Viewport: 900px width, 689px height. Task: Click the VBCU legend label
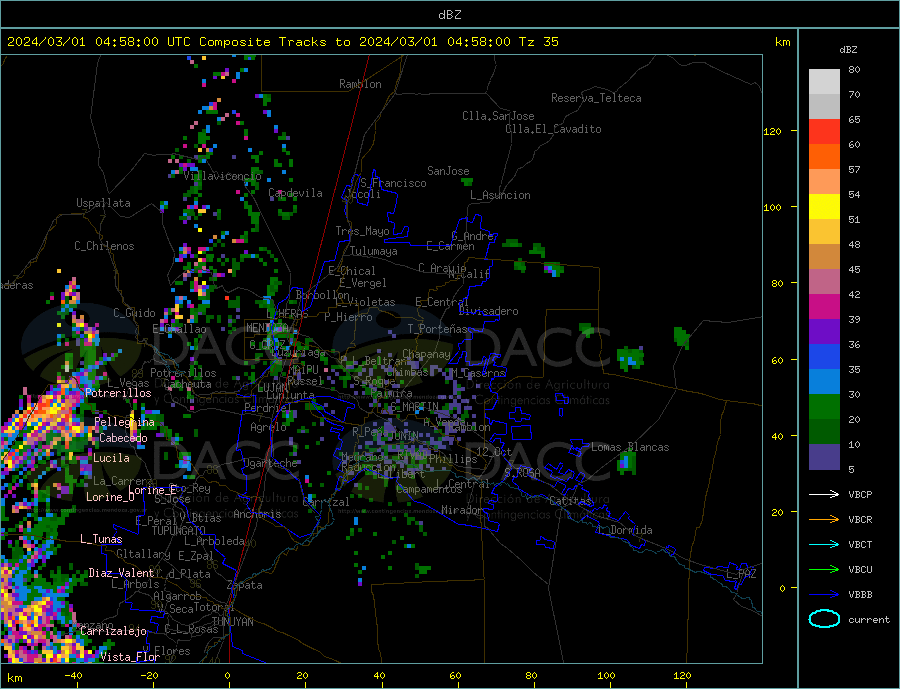[x=860, y=570]
